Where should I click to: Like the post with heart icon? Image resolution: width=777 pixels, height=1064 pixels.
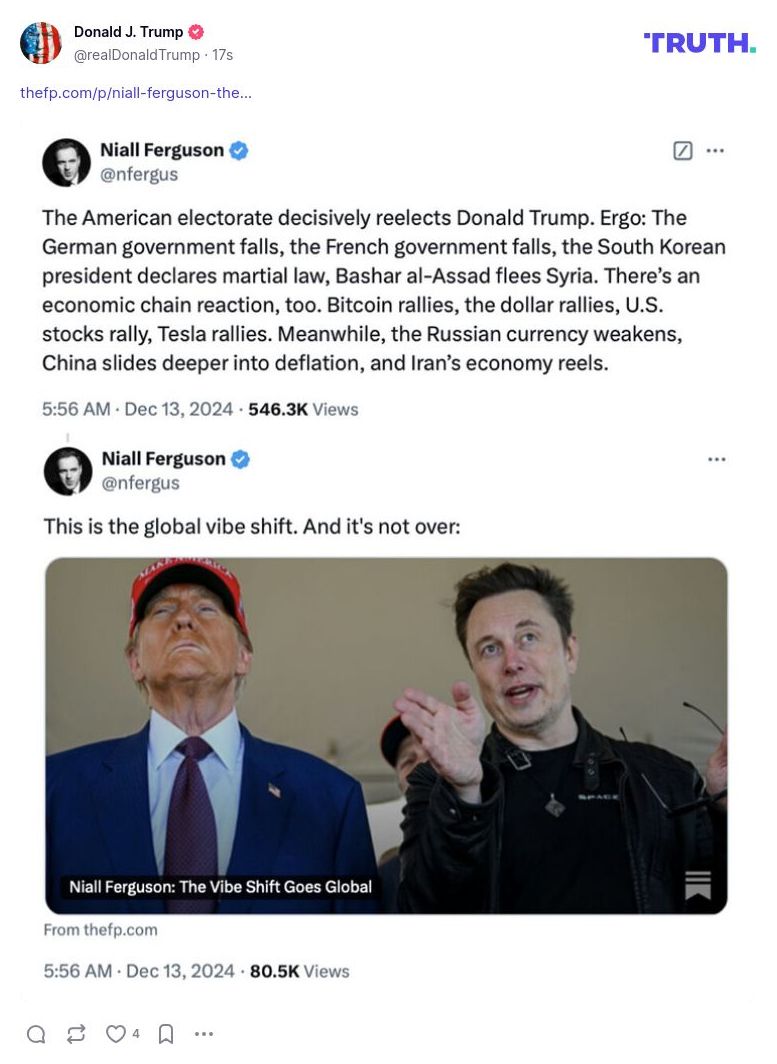pos(117,1034)
